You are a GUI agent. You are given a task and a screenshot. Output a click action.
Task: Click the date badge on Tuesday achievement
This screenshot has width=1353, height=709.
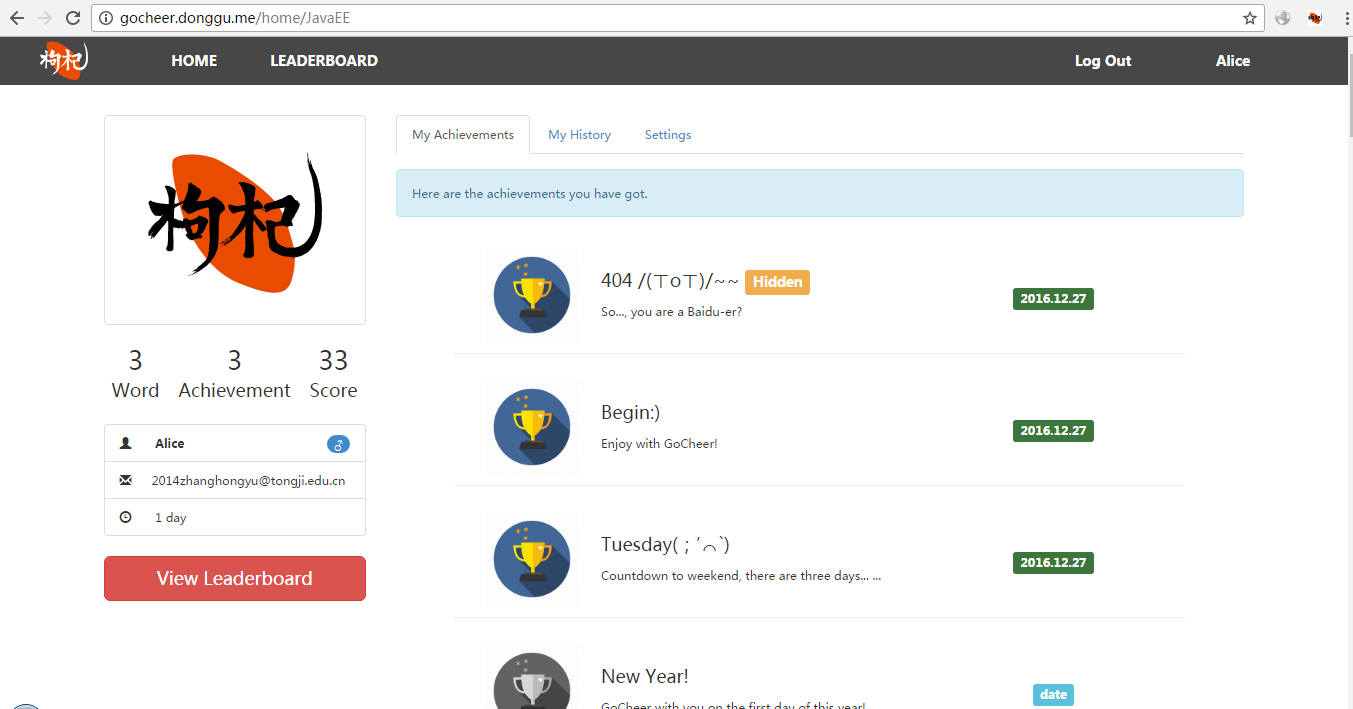(x=1053, y=563)
